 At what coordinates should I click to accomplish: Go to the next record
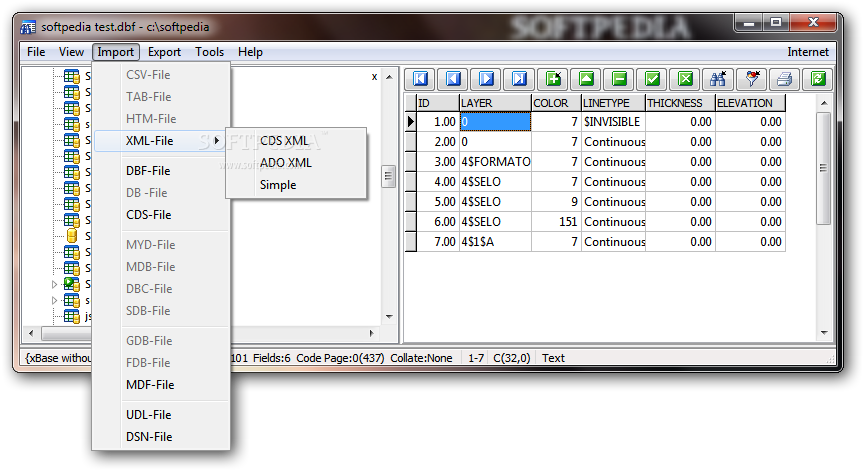click(486, 79)
